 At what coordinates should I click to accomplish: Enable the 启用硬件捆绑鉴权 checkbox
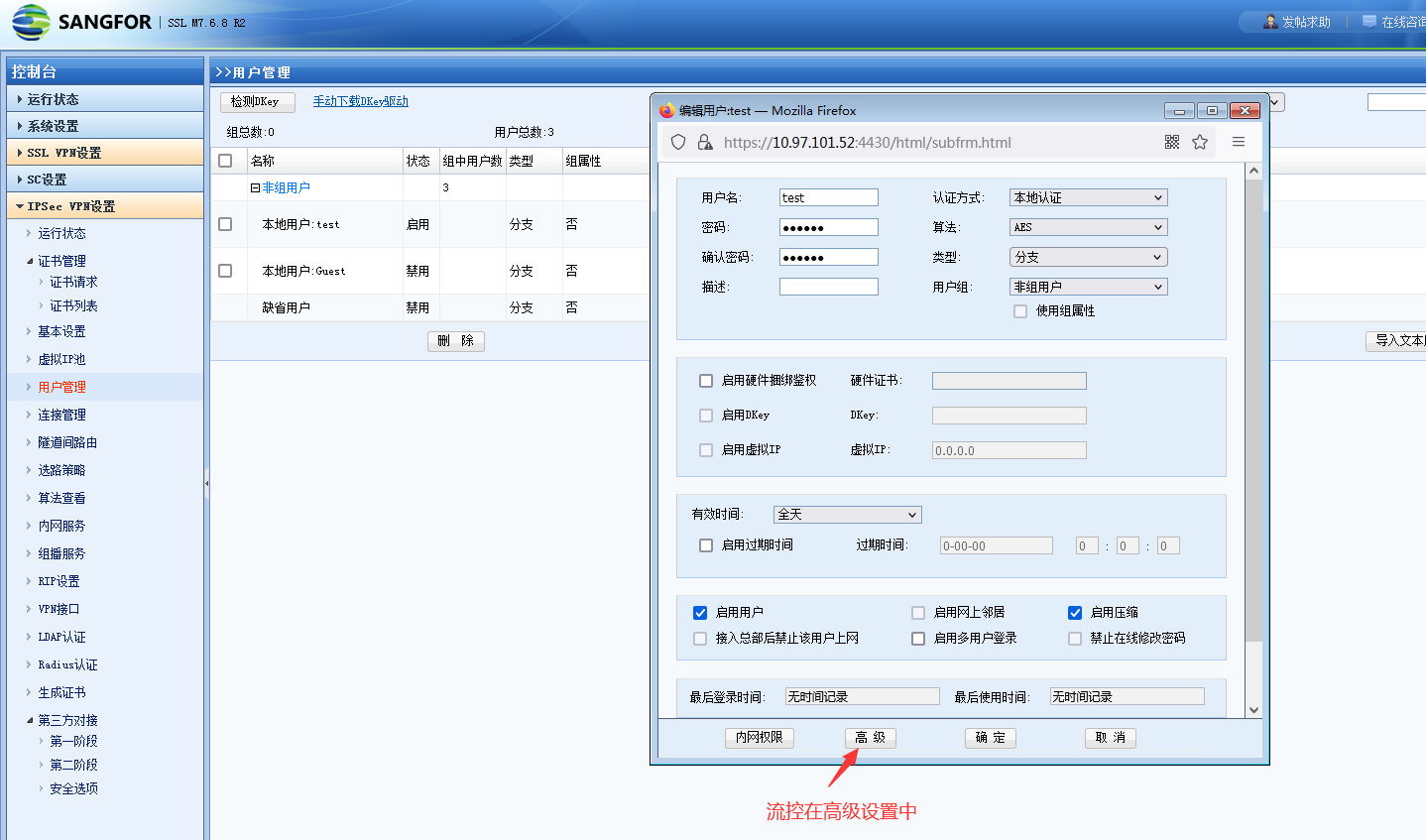[x=706, y=381]
